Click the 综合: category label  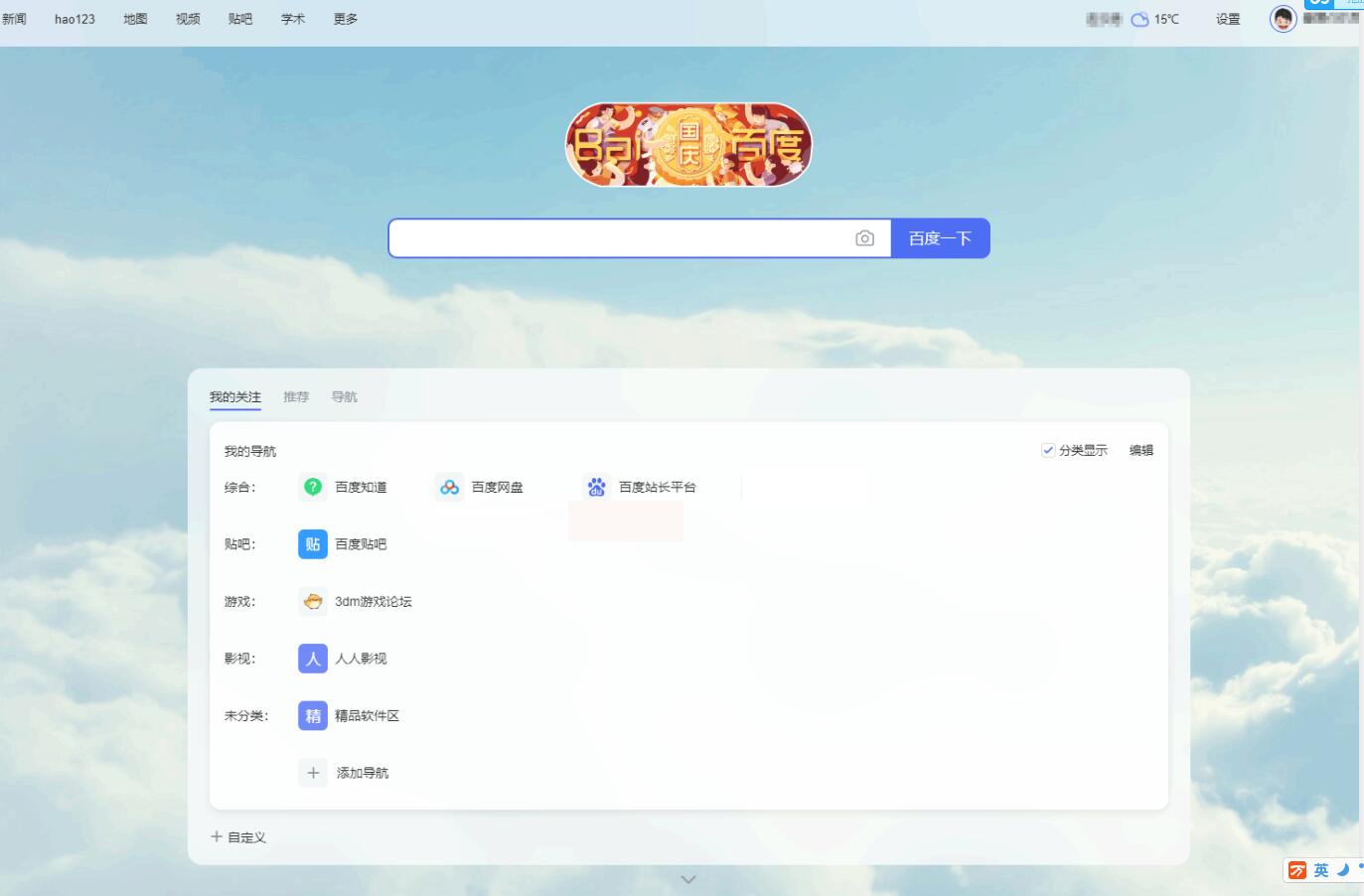pos(240,487)
